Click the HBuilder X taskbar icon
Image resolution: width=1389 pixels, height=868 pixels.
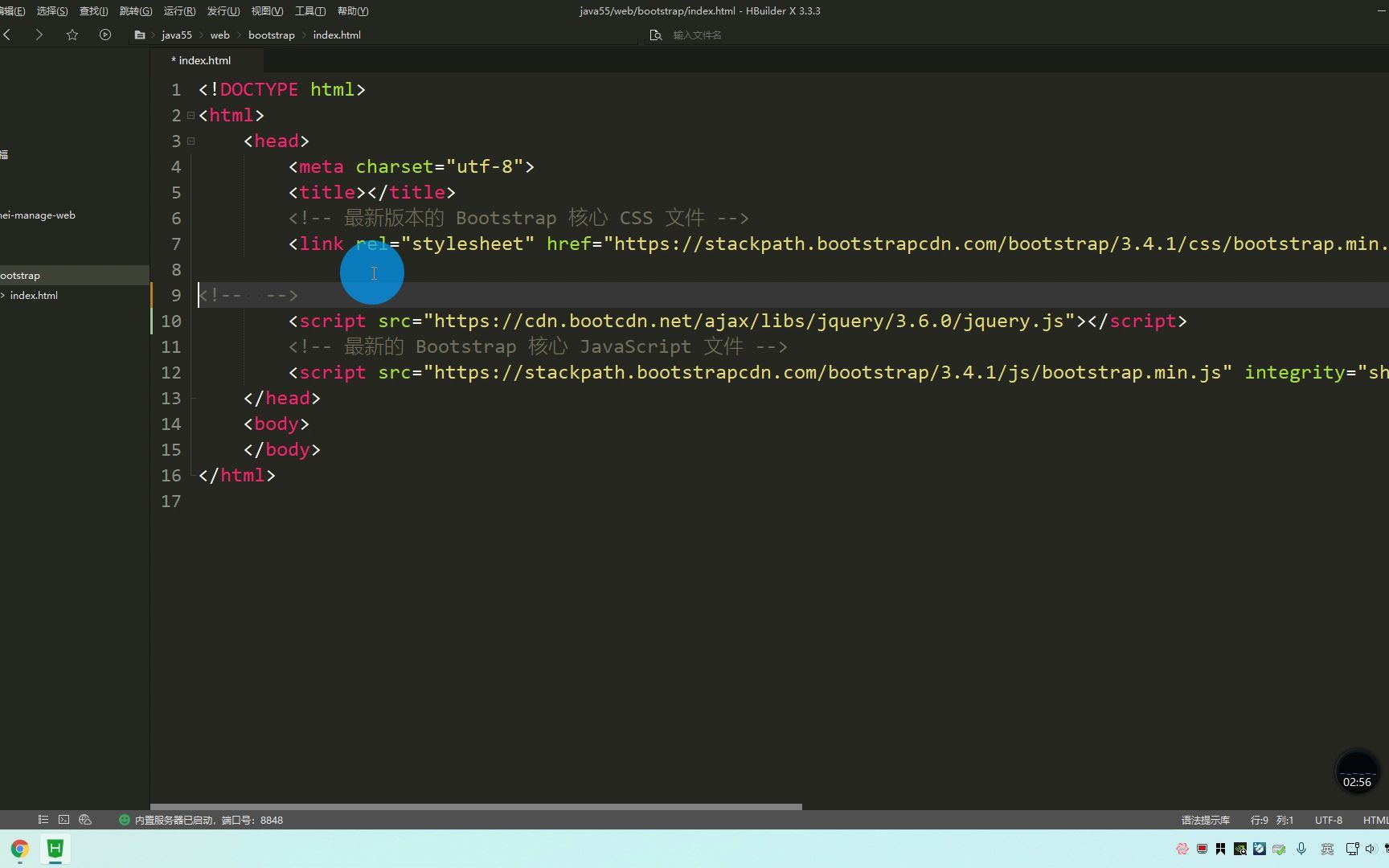click(54, 849)
